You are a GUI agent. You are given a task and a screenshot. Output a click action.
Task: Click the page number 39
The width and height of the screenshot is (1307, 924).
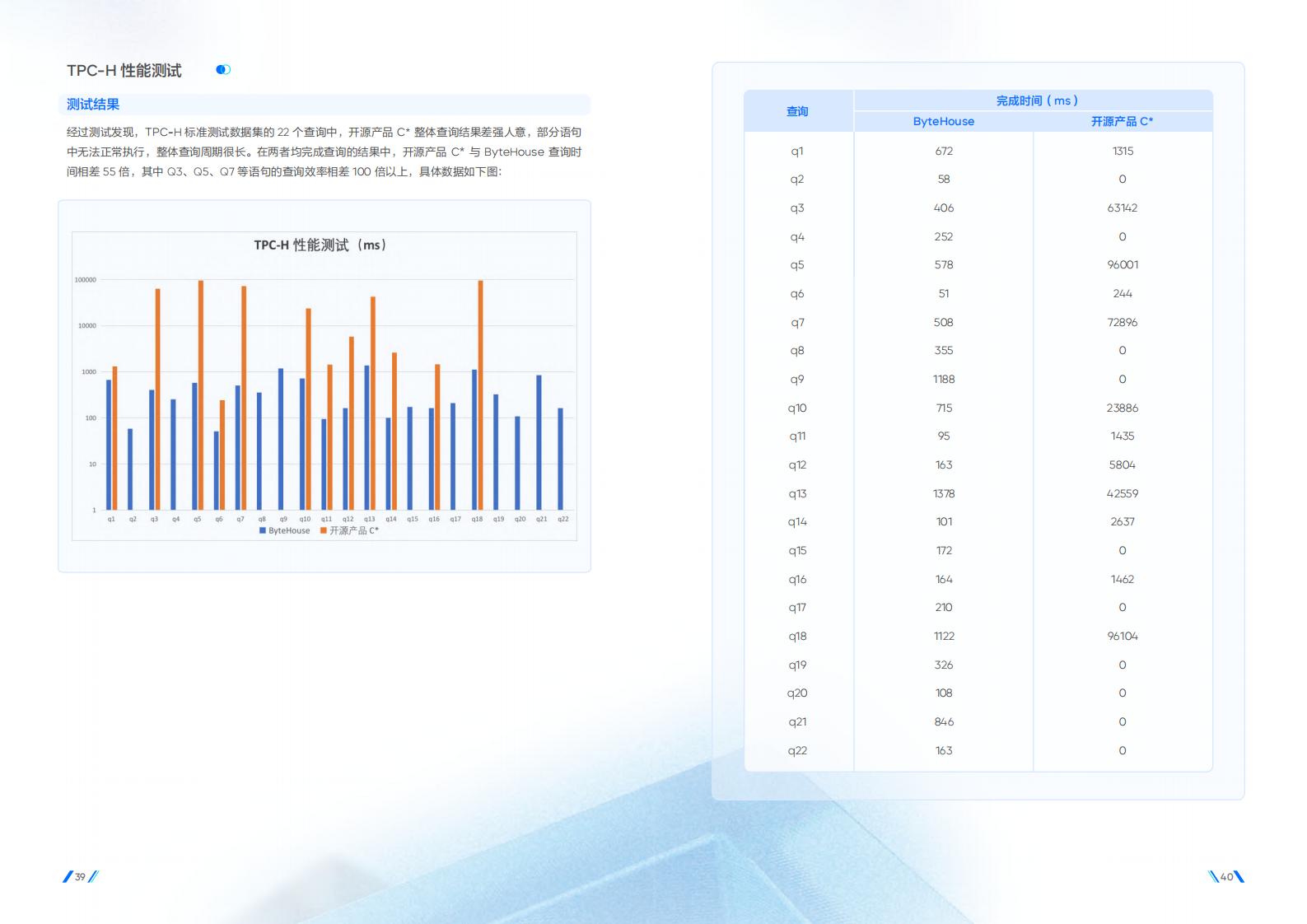(80, 877)
